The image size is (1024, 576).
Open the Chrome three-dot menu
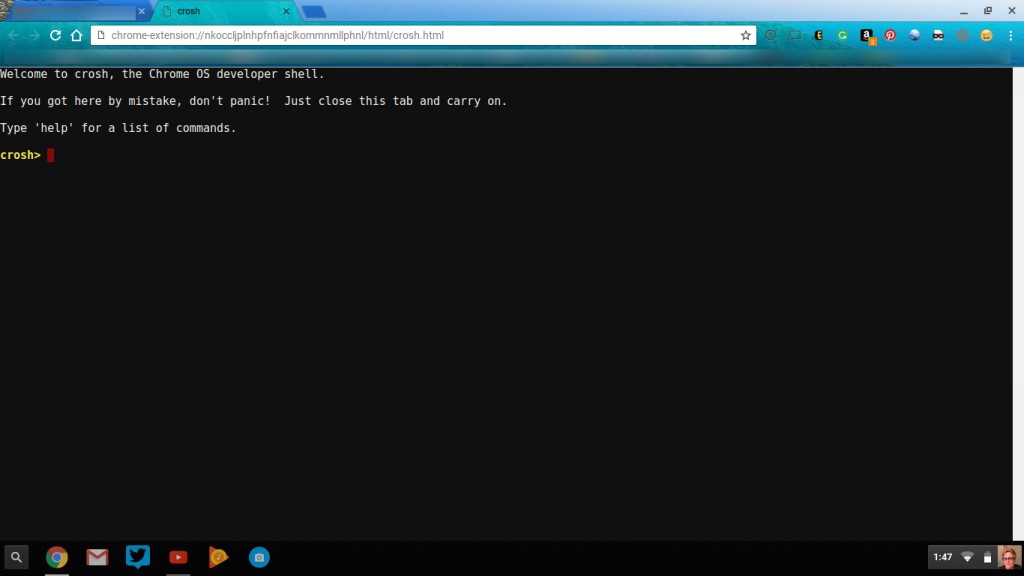1010,35
